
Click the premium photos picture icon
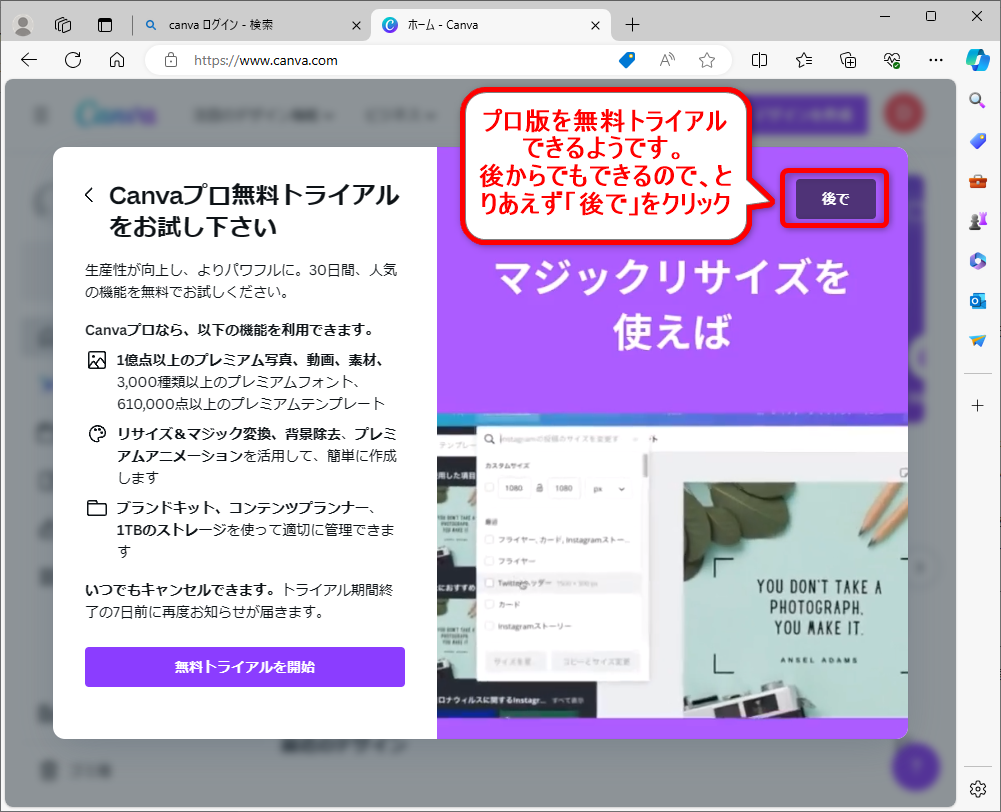pos(96,360)
